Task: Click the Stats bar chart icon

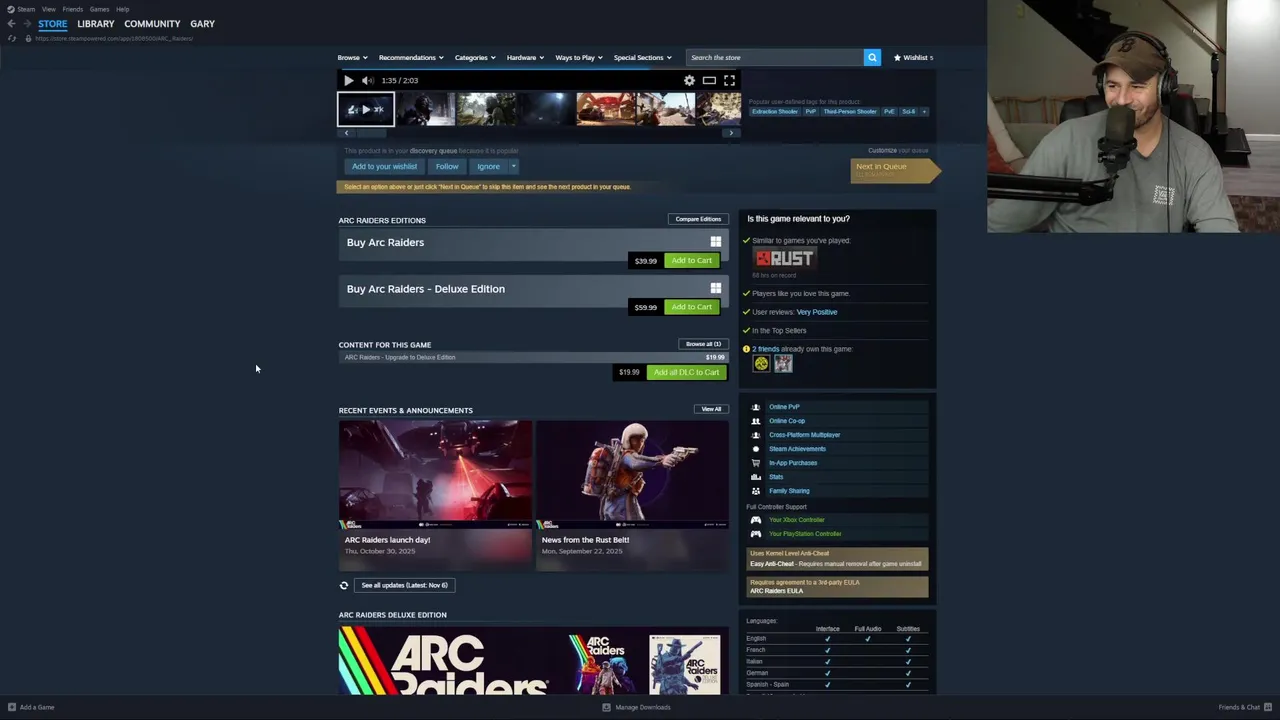Action: [x=755, y=477]
